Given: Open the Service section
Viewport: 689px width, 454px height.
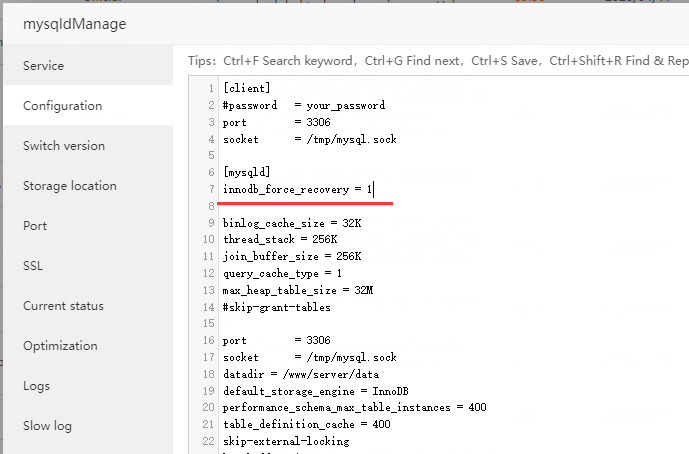Looking at the screenshot, I should click(x=44, y=66).
